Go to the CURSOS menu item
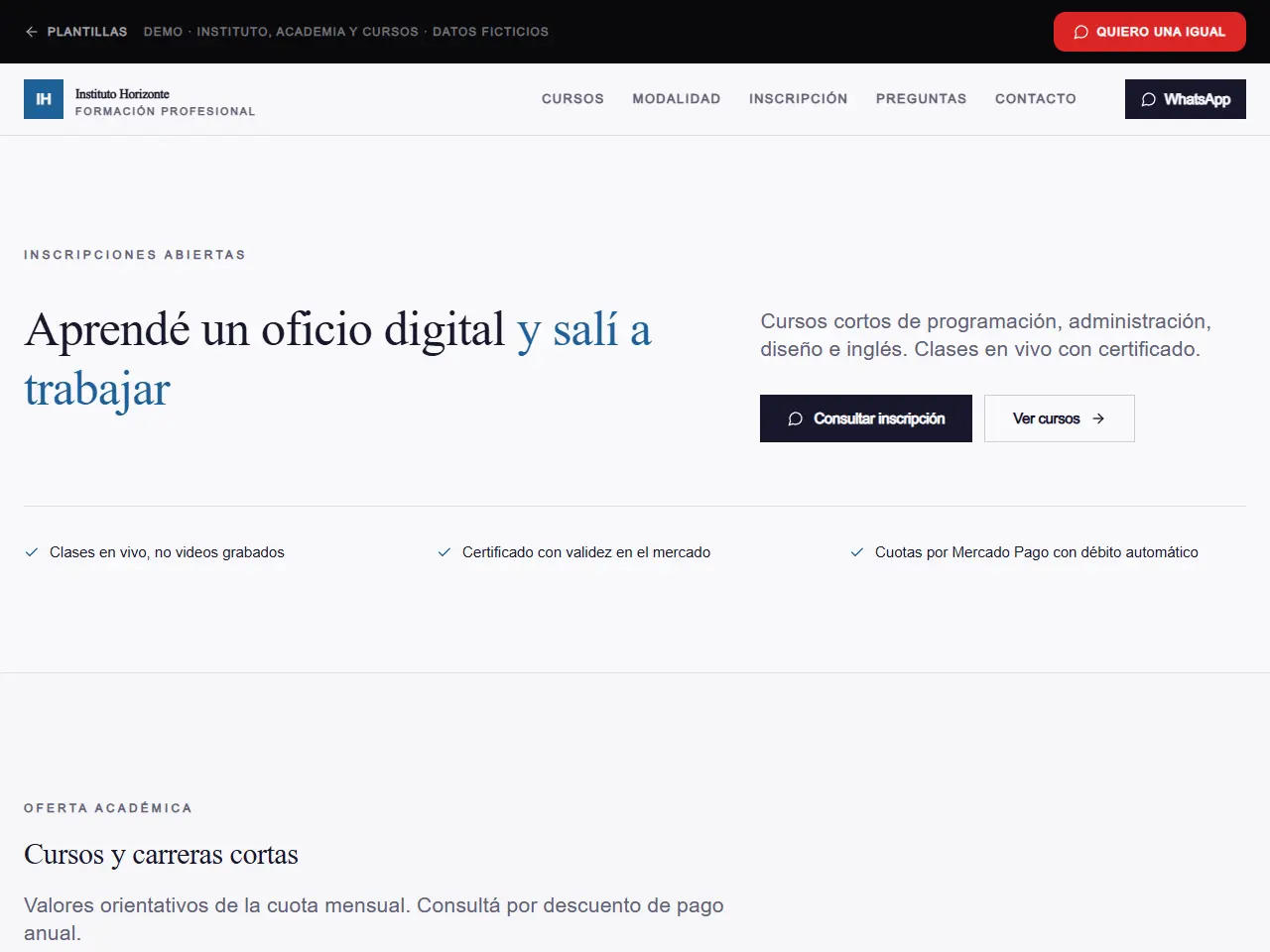Viewport: 1270px width, 952px height. [x=572, y=99]
